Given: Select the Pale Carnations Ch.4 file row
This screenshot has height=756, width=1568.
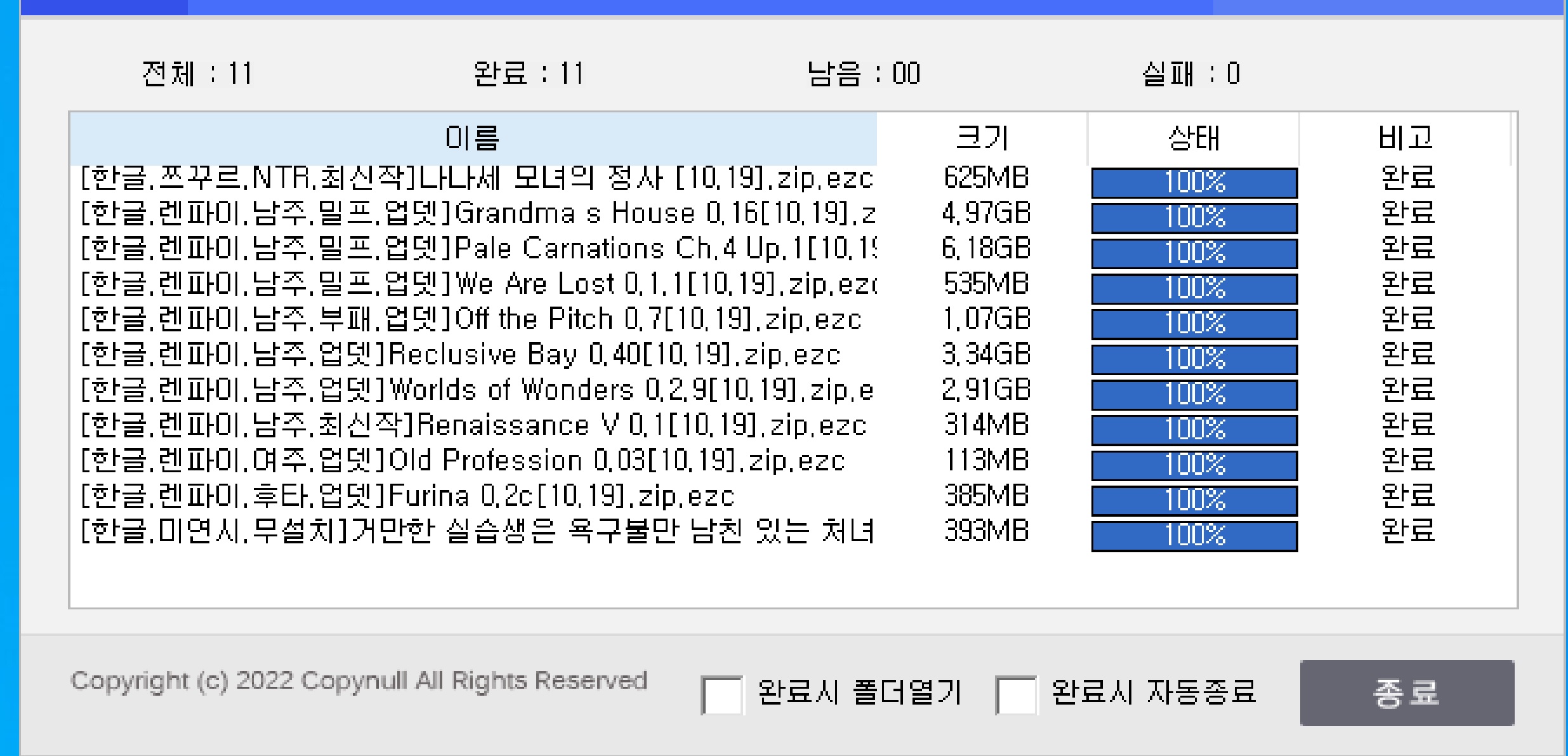Looking at the screenshot, I should tap(477, 249).
